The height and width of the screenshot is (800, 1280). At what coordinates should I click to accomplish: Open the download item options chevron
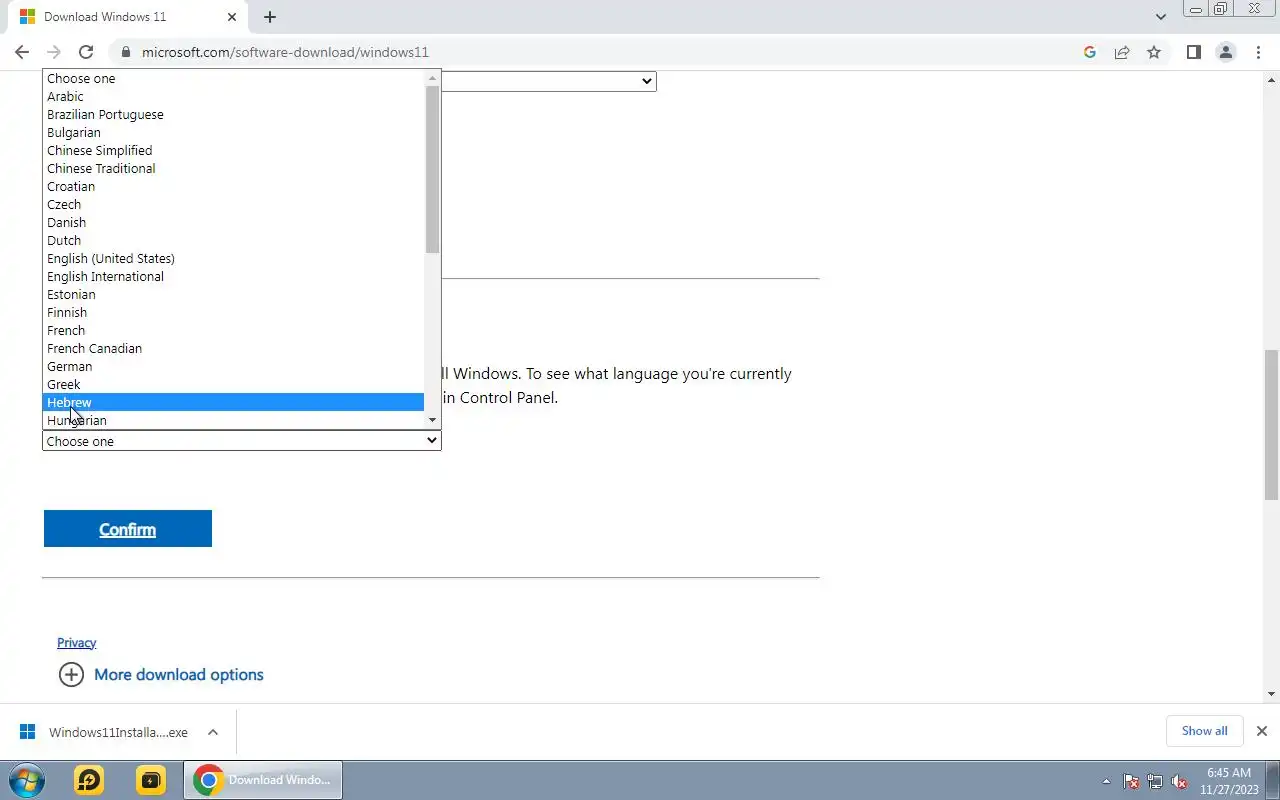pyautogui.click(x=213, y=732)
